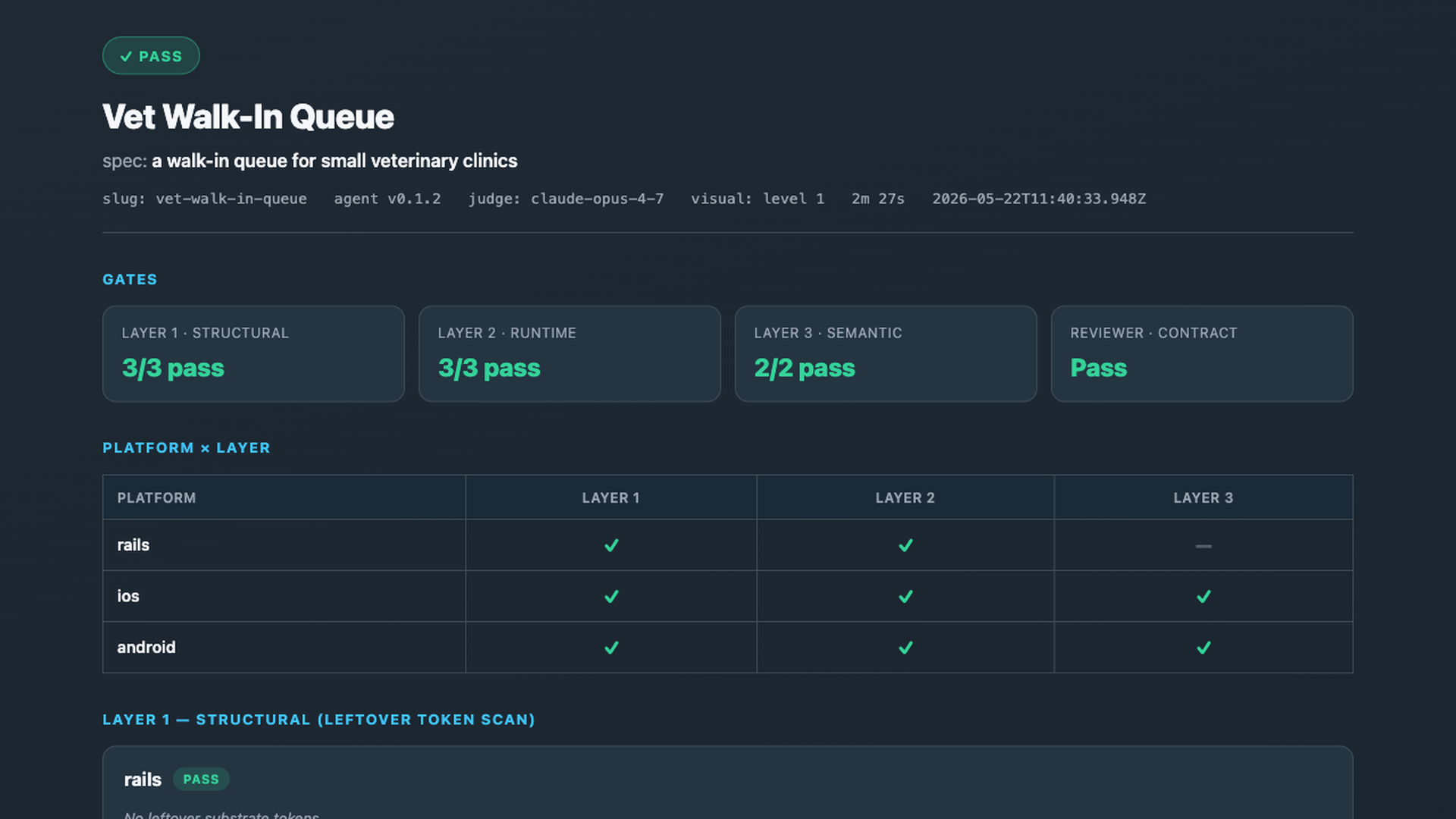Viewport: 1456px width, 819px height.
Task: Click the small PASS badge beside rails
Action: click(201, 780)
